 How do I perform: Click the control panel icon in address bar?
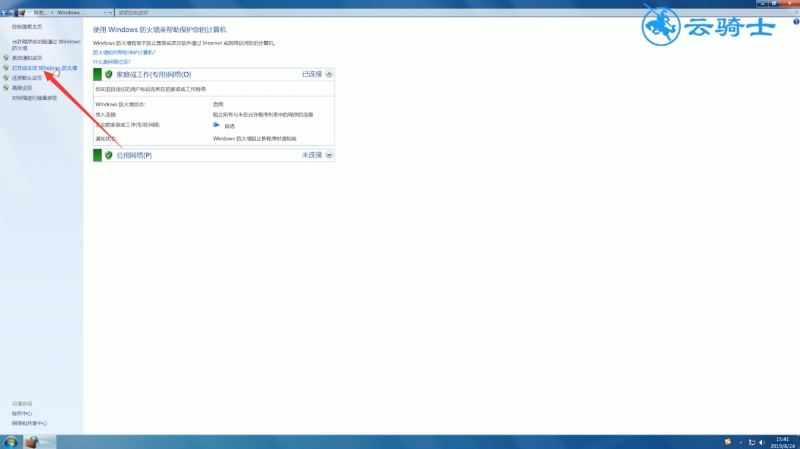[x=21, y=12]
